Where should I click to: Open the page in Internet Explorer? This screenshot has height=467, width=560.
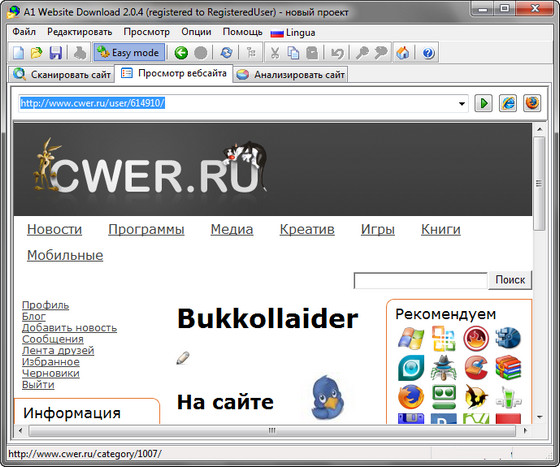[x=508, y=104]
